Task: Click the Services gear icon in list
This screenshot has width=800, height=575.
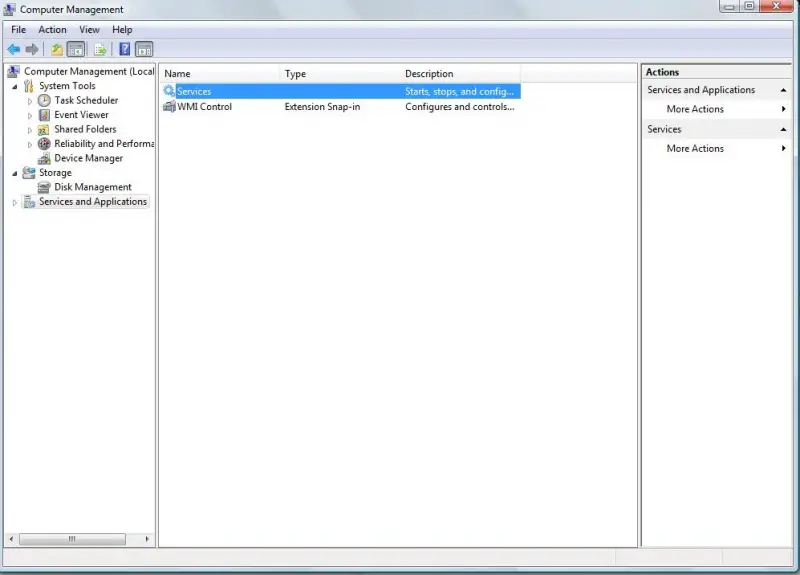Action: click(169, 91)
